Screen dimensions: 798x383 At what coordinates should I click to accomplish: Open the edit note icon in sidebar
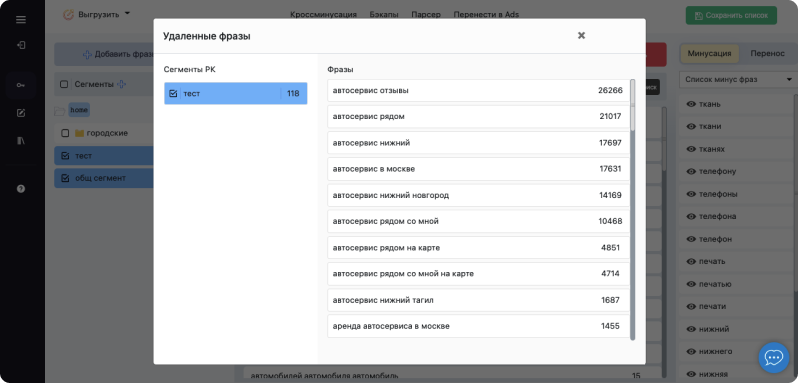click(21, 113)
